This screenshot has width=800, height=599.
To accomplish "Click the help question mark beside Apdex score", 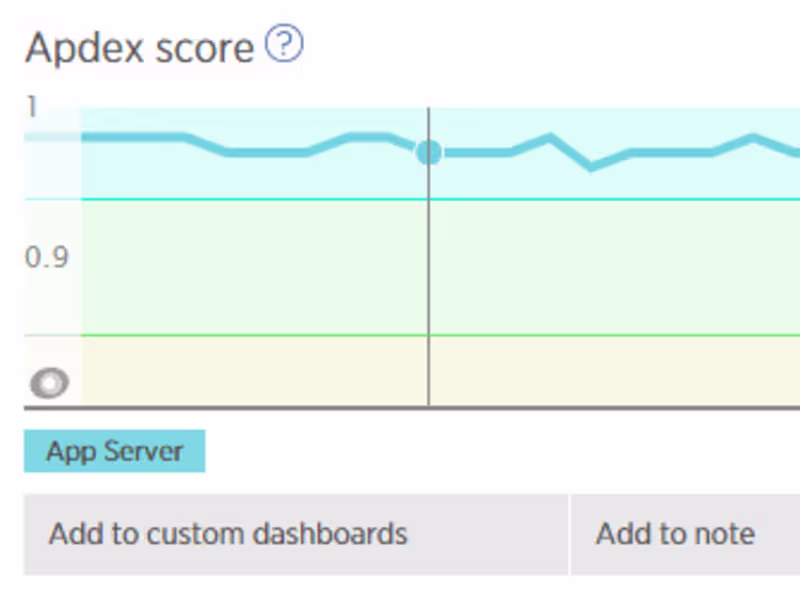I will click(285, 45).
